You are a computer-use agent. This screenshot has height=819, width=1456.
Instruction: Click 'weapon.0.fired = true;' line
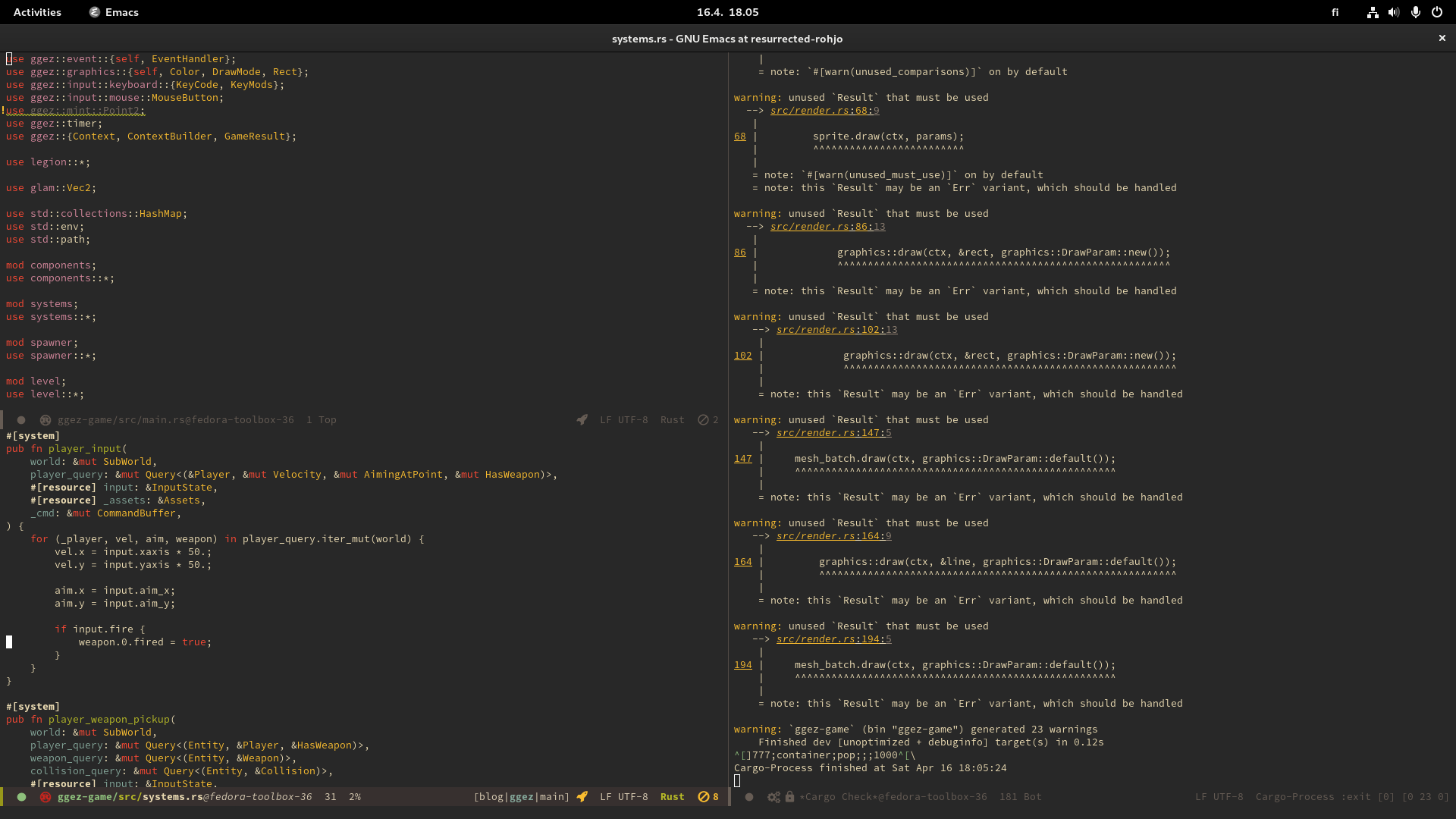click(x=146, y=642)
